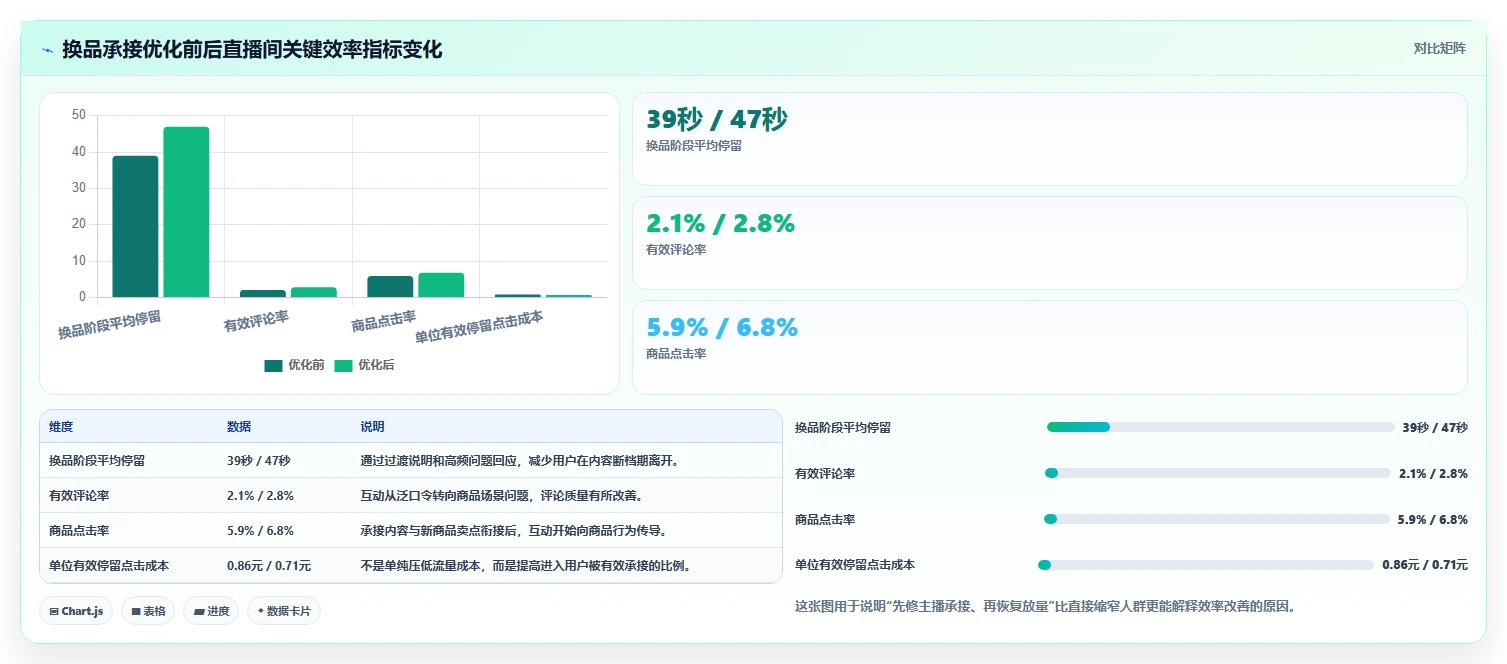Click the description starting with 不是单纯压低流量成本
1507x664 pixels.
click(526, 566)
